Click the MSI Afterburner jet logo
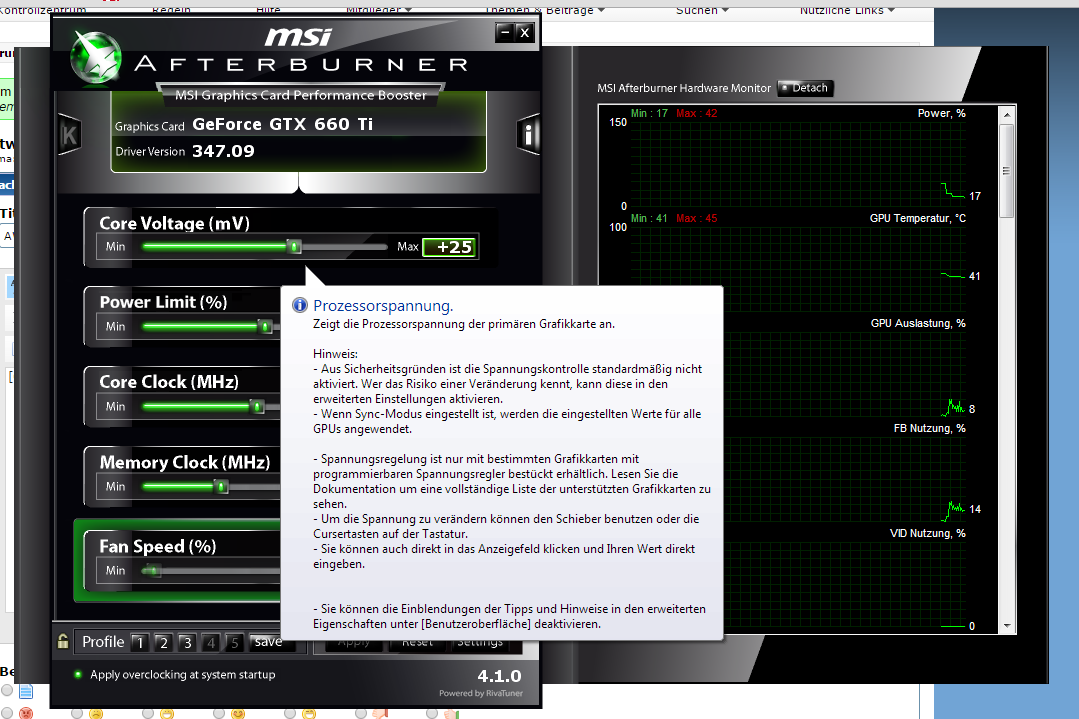This screenshot has width=1079, height=719. (x=96, y=58)
